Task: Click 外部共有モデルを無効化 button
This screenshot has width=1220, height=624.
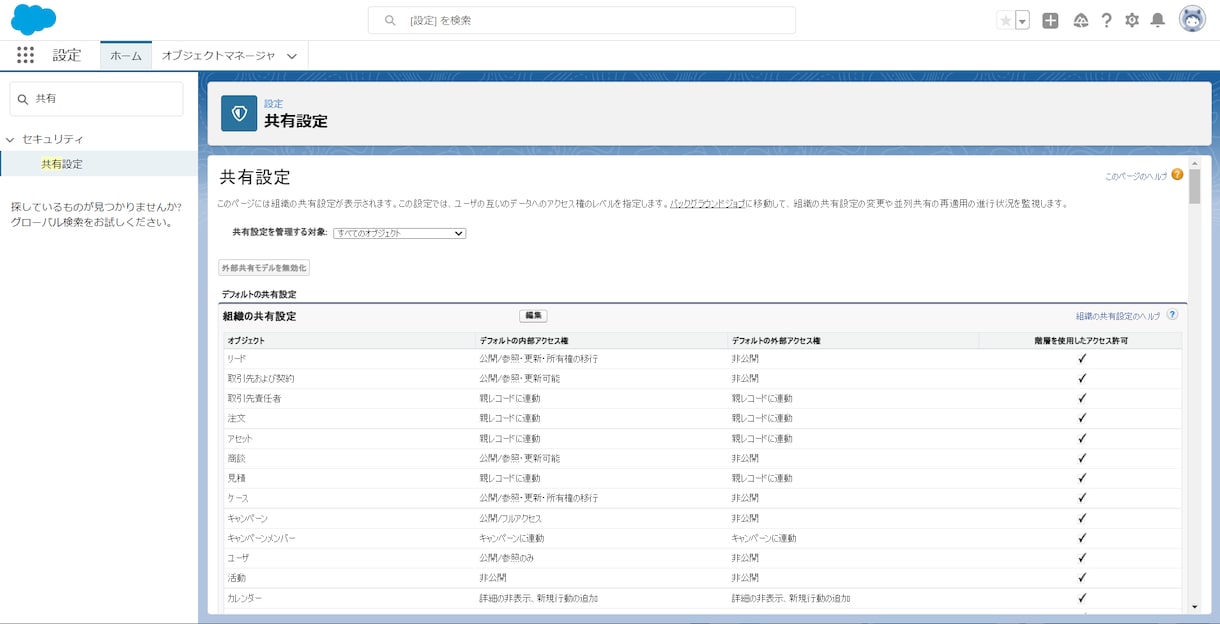Action: click(265, 268)
